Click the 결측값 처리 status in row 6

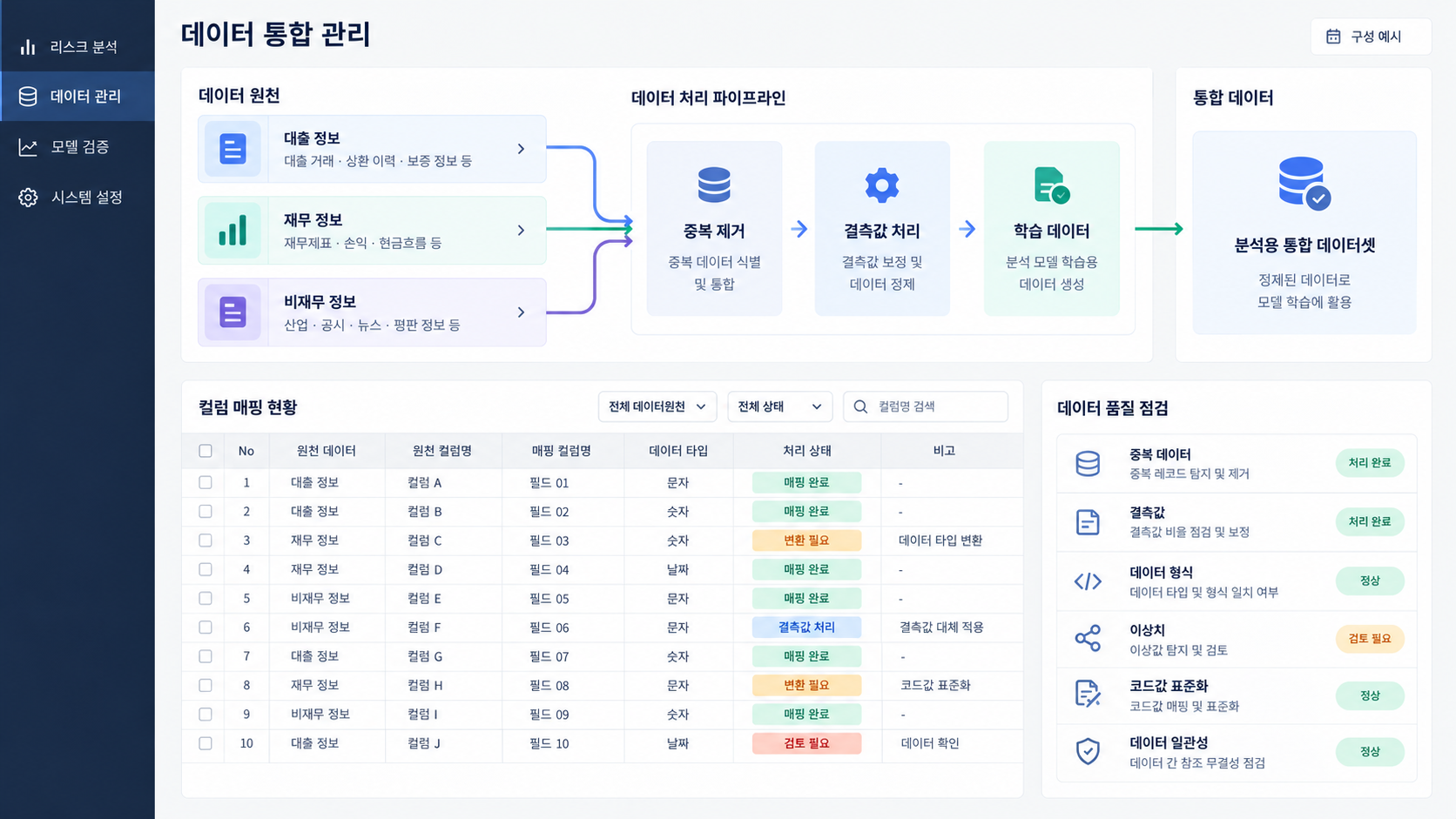(806, 628)
